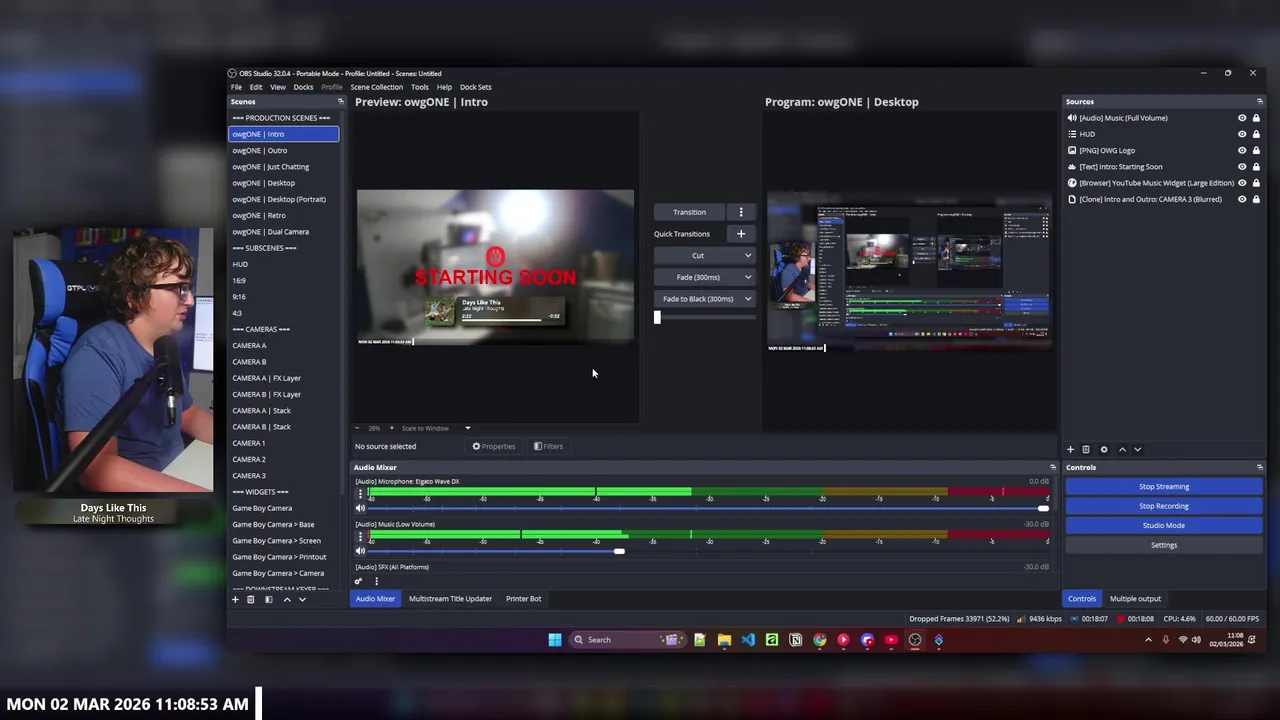The height and width of the screenshot is (720, 1280).
Task: Hide the HUD source
Action: pyautogui.click(x=1242, y=134)
